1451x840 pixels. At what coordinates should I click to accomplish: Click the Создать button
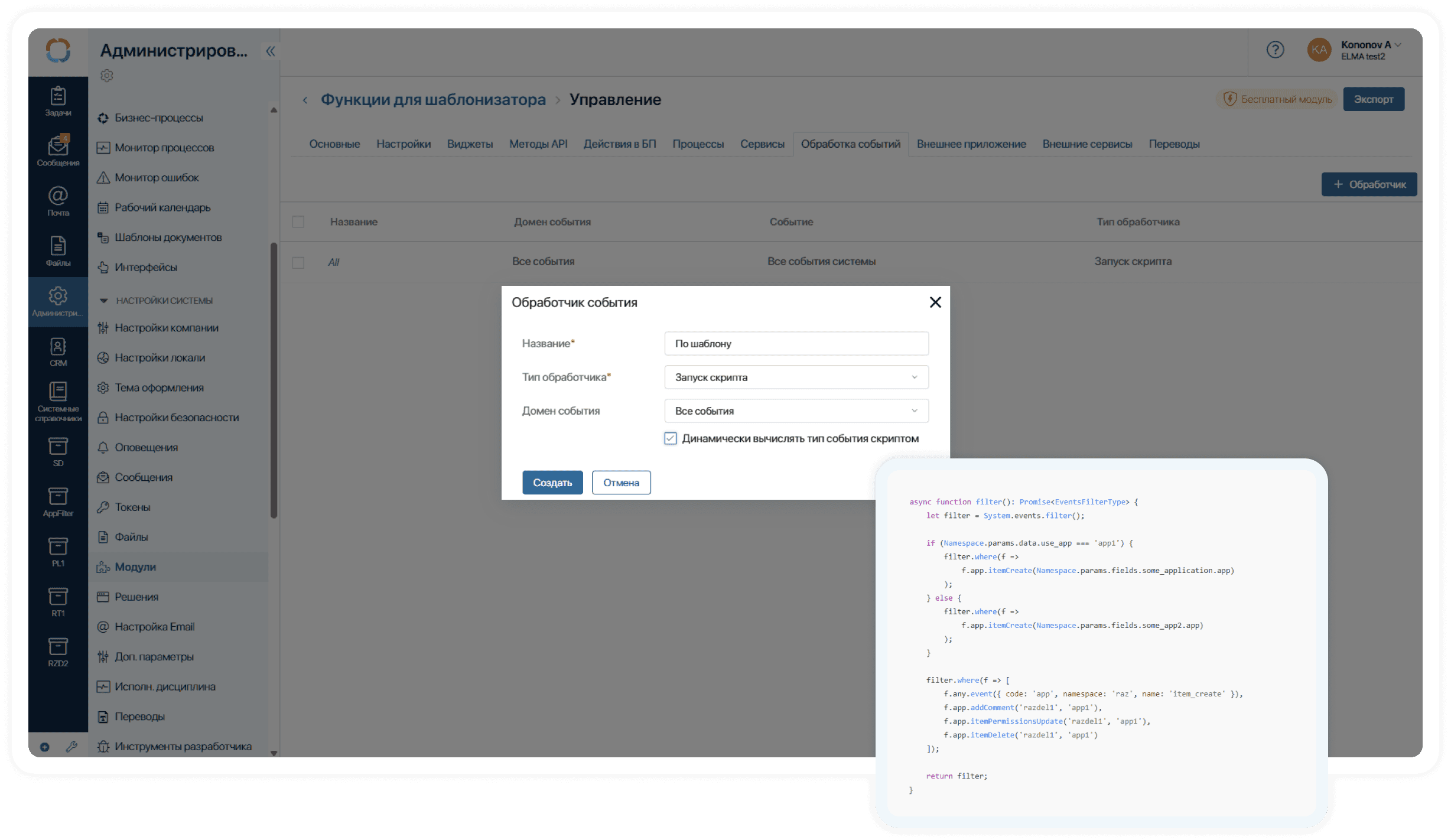click(x=552, y=483)
